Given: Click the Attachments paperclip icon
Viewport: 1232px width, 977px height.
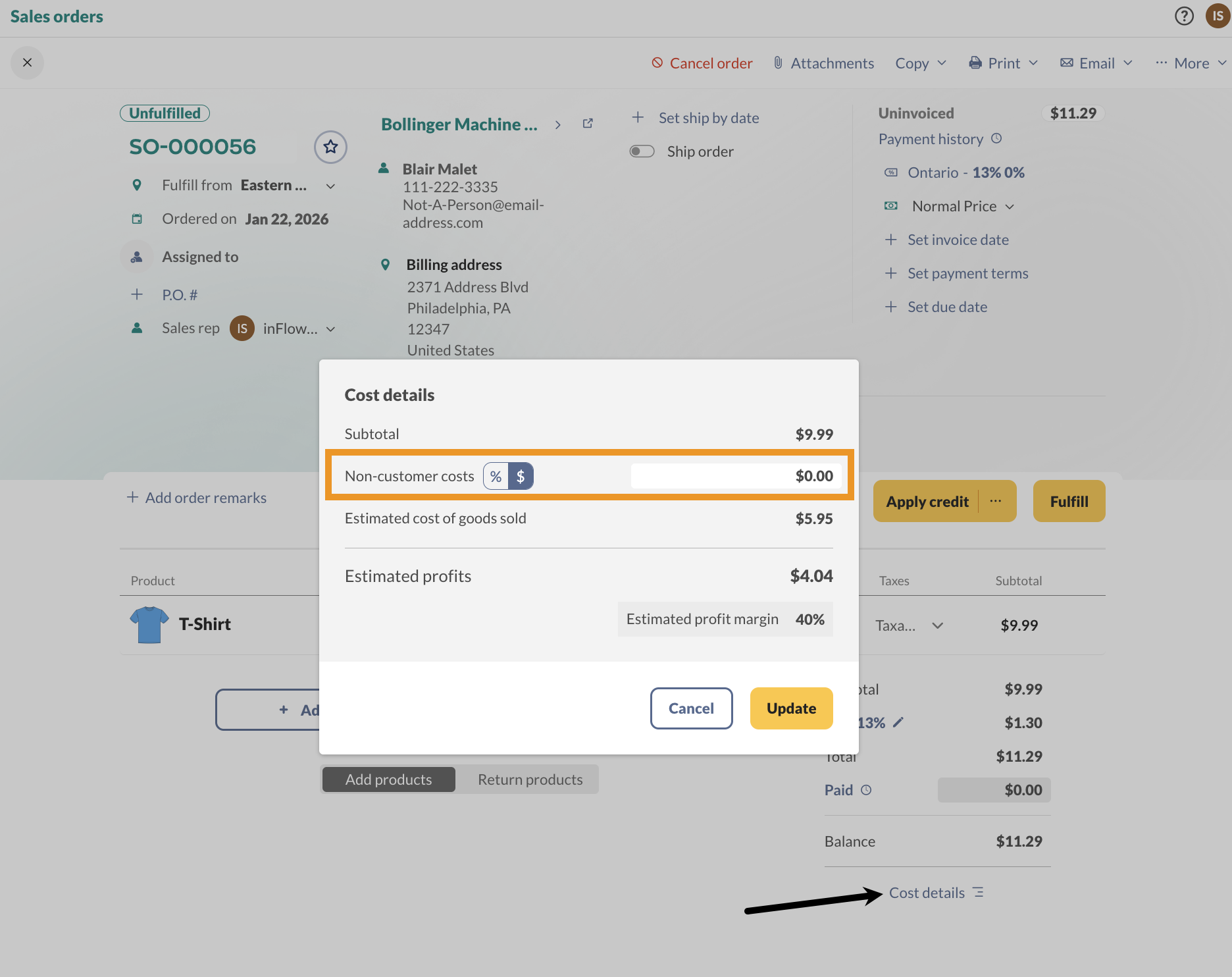Looking at the screenshot, I should pyautogui.click(x=778, y=63).
